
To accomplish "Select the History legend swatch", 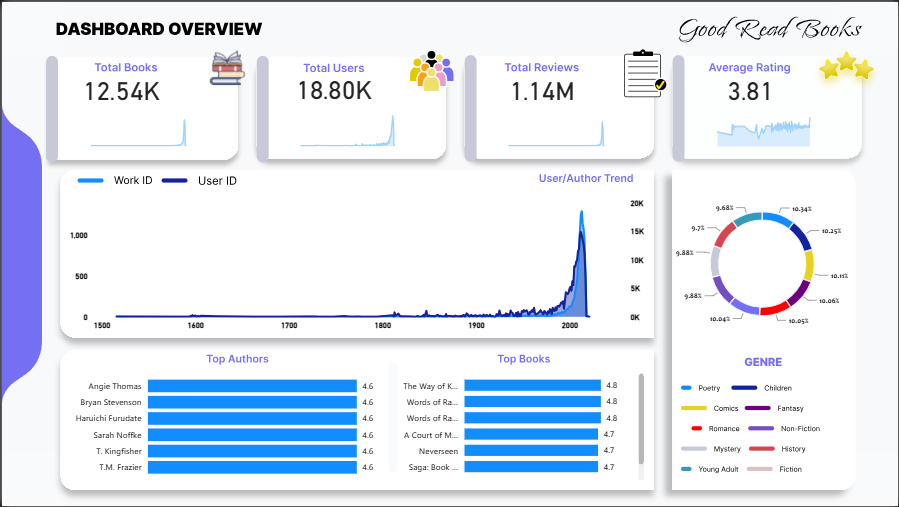I will (x=761, y=449).
